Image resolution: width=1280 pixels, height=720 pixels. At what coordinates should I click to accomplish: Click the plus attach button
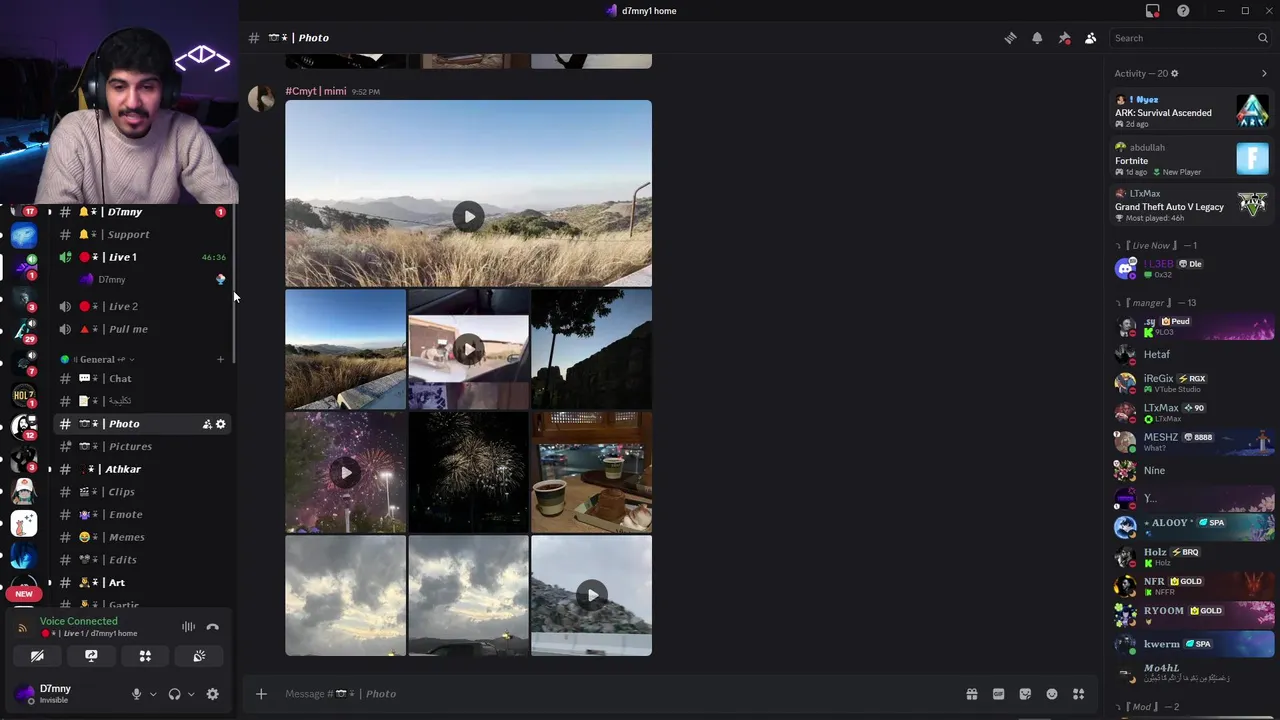(x=261, y=694)
